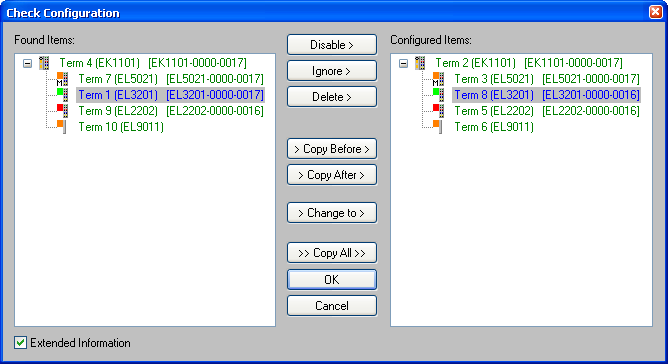Click the Disable > button
Viewport: 668px width, 364px height.
coord(332,45)
